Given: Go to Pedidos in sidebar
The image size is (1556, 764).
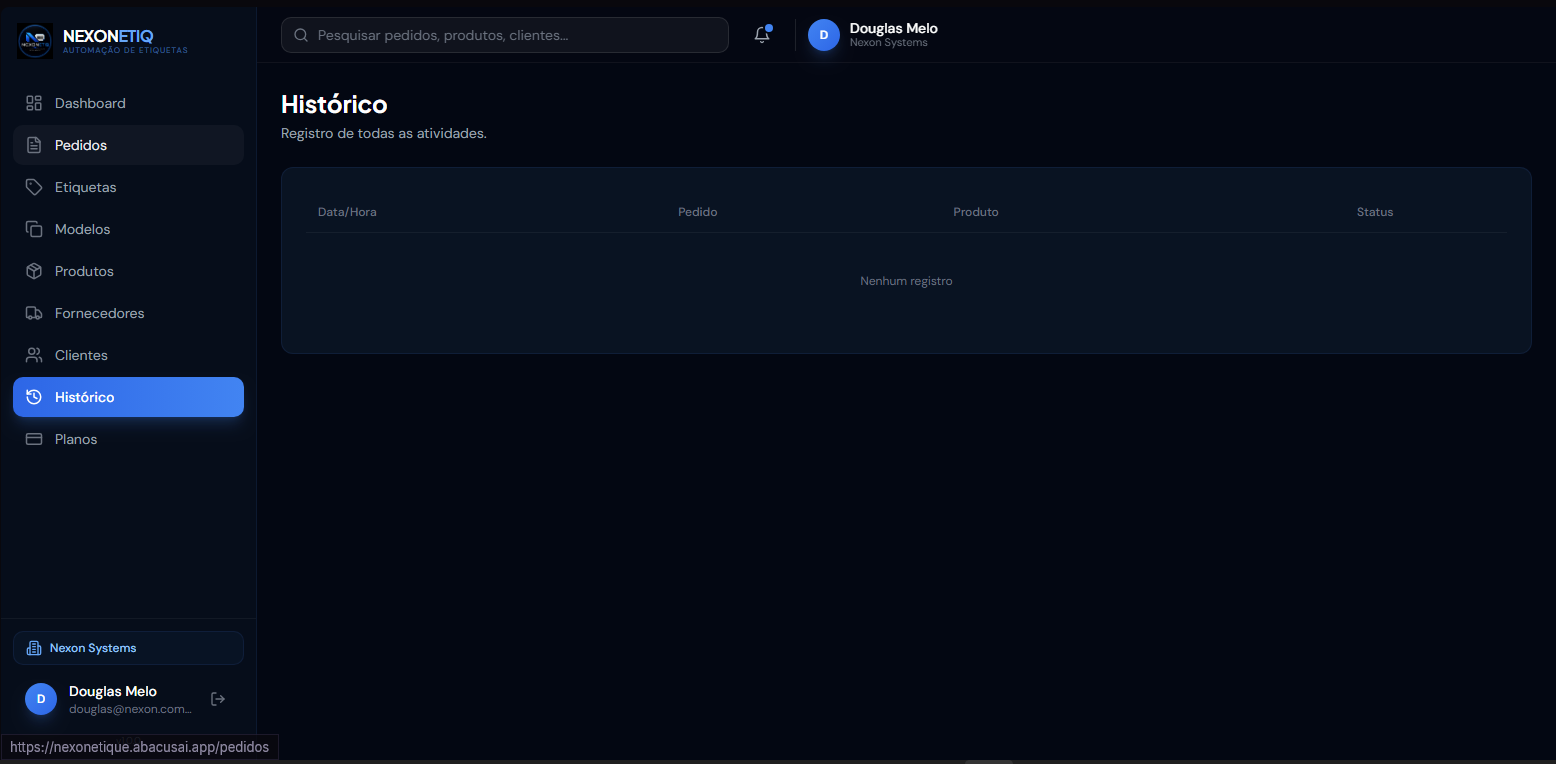Looking at the screenshot, I should tap(128, 145).
